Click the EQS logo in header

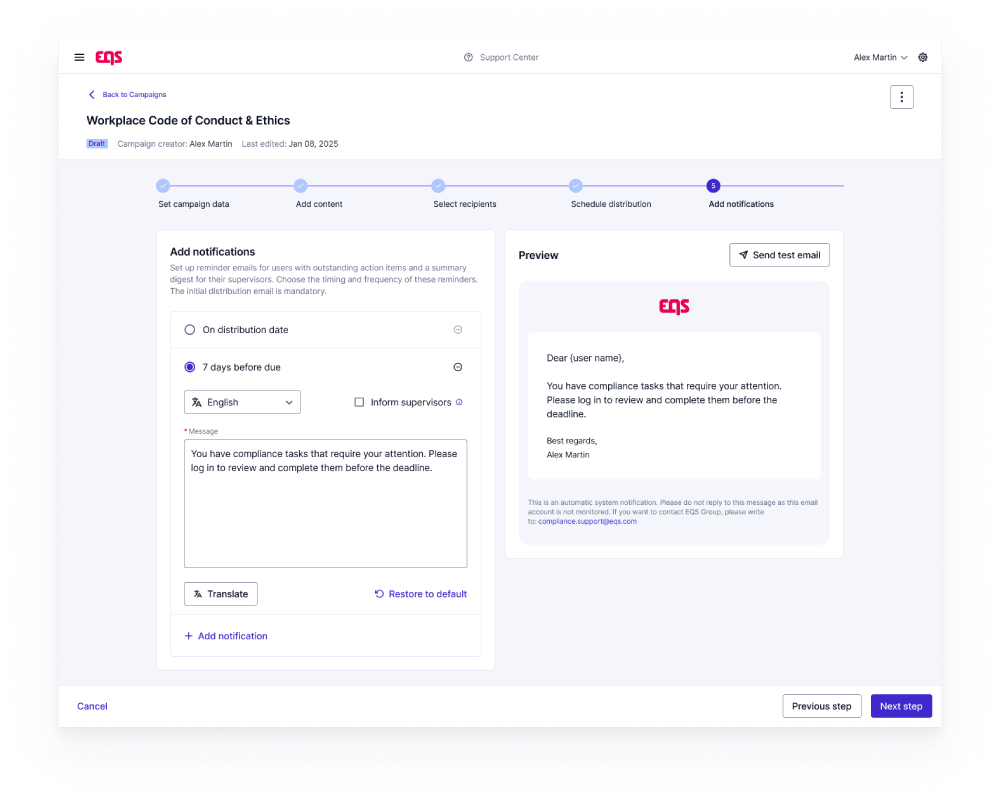tap(109, 58)
